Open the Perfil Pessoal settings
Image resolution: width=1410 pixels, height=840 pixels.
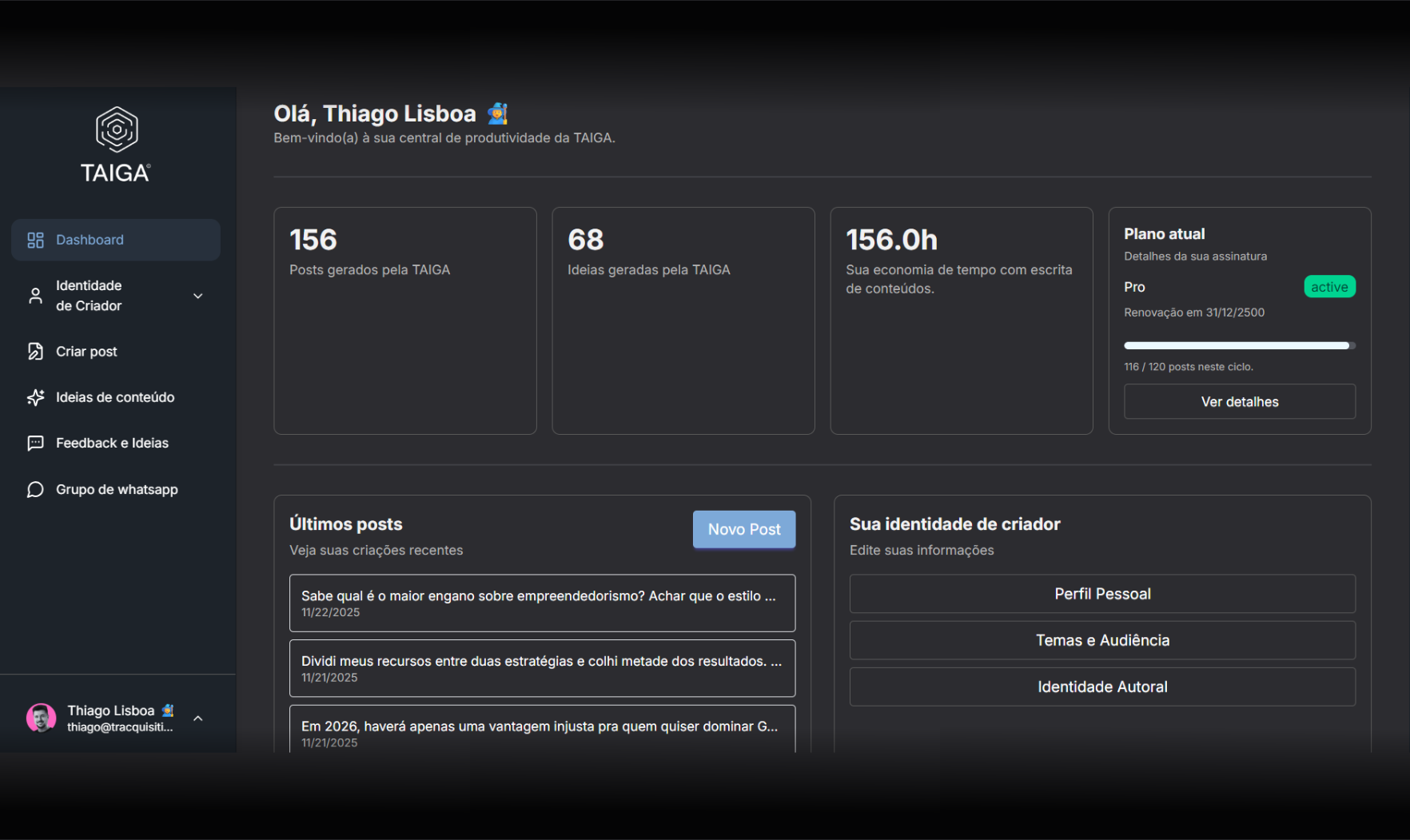pos(1101,594)
